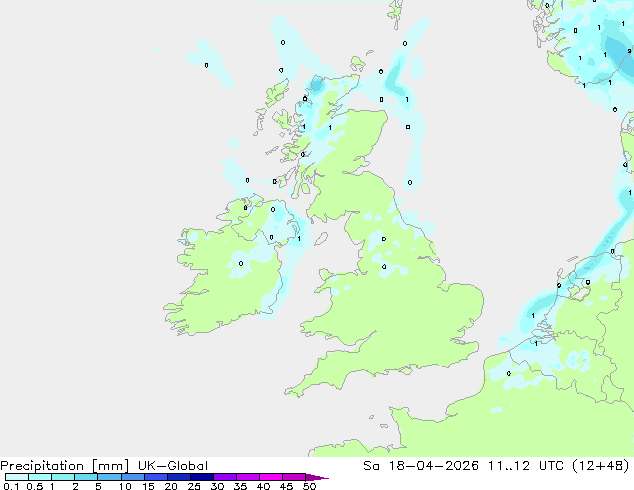Select the 0.5–1 mm legend color swatch
This screenshot has width=634, height=490.
pyautogui.click(x=40, y=477)
